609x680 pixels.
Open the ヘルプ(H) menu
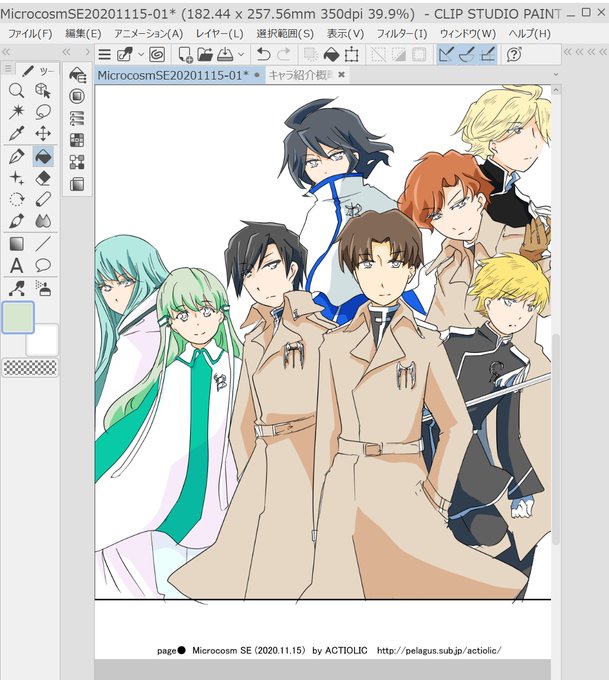[x=529, y=33]
